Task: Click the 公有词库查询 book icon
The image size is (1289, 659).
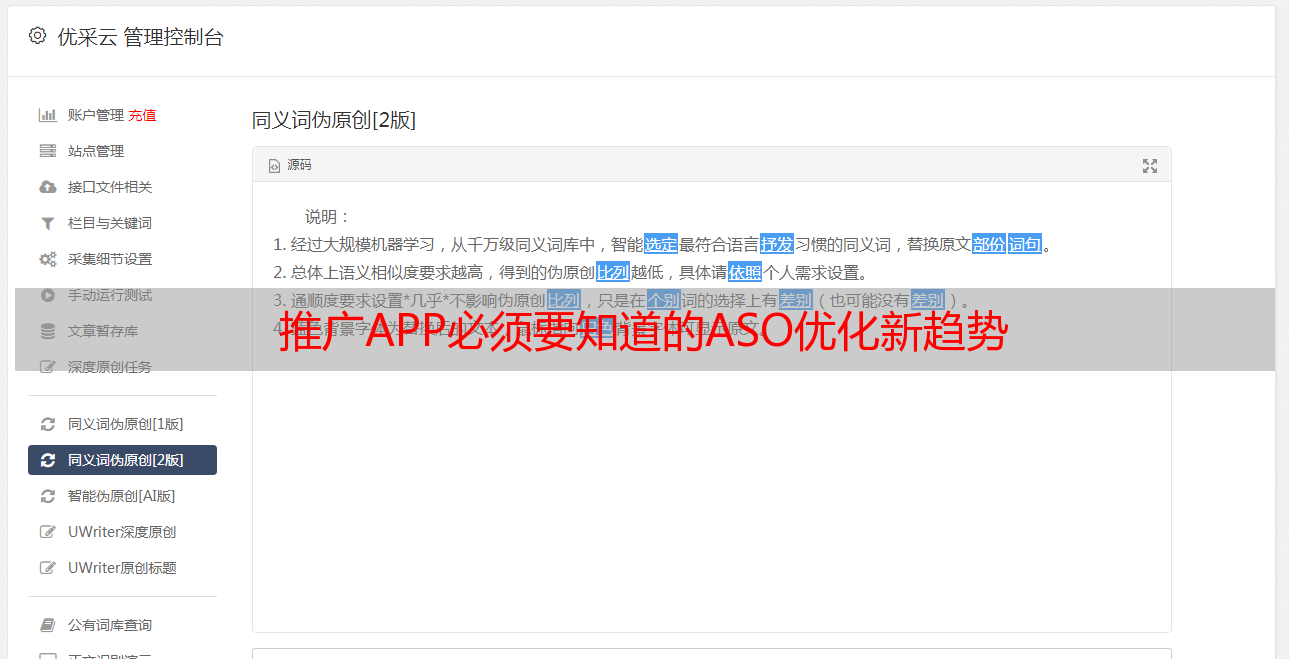Action: [47, 625]
